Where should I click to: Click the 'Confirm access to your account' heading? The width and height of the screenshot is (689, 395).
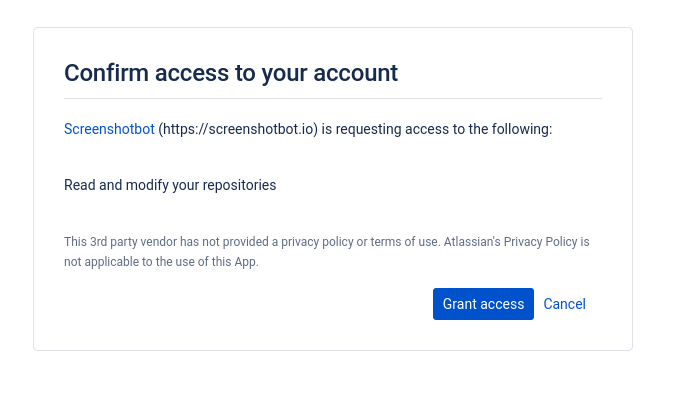click(x=231, y=73)
